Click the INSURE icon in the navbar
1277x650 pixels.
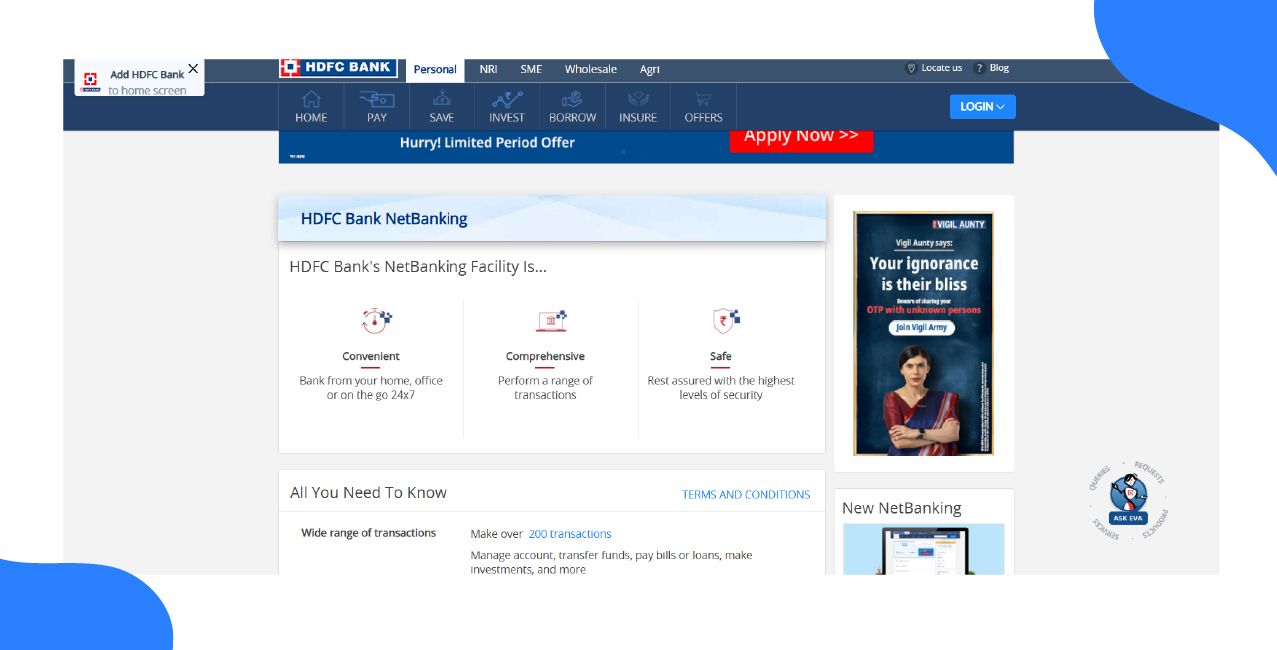tap(637, 100)
